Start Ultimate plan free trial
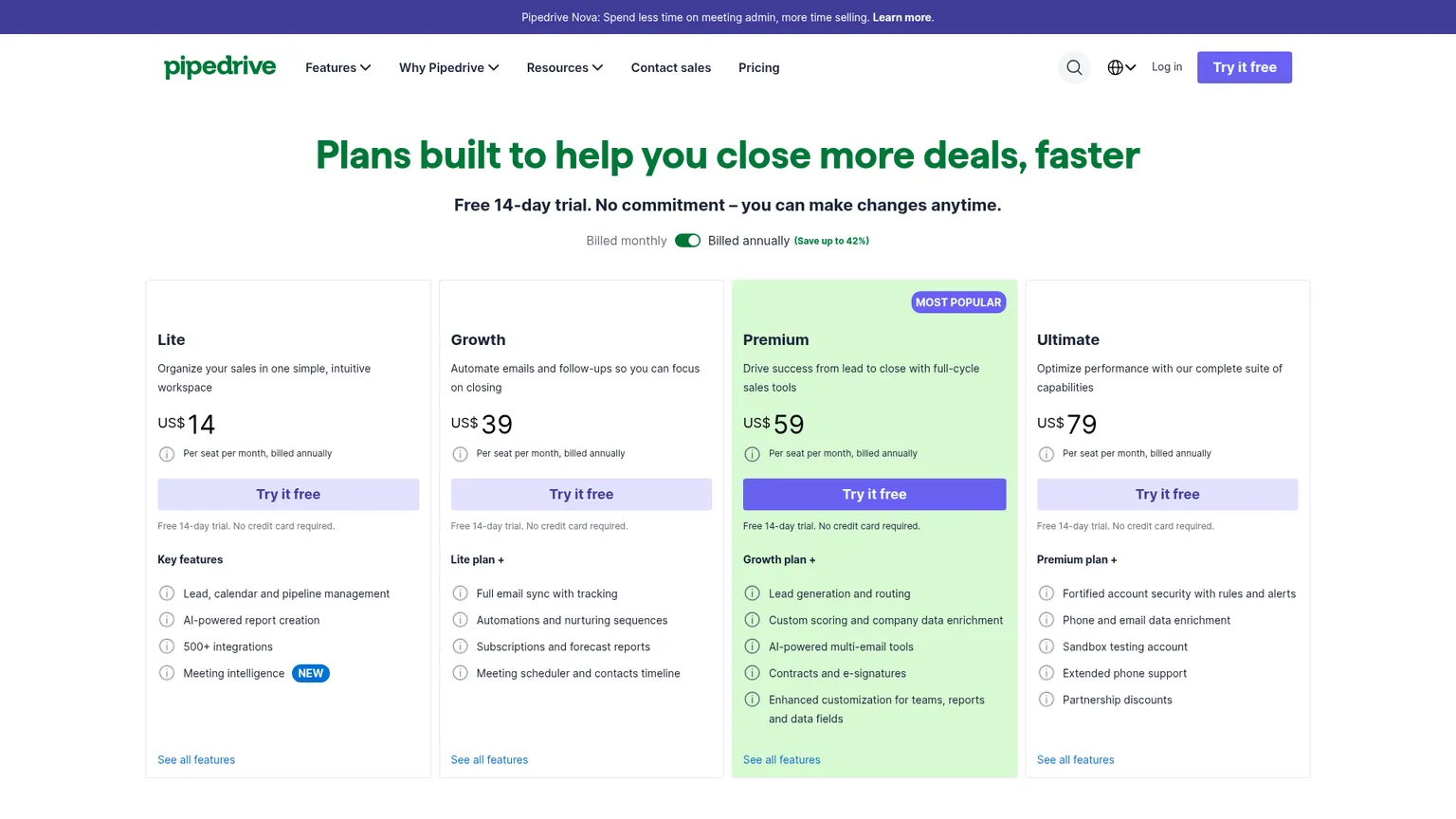Screen dimensions: 1456x819 [1167, 495]
